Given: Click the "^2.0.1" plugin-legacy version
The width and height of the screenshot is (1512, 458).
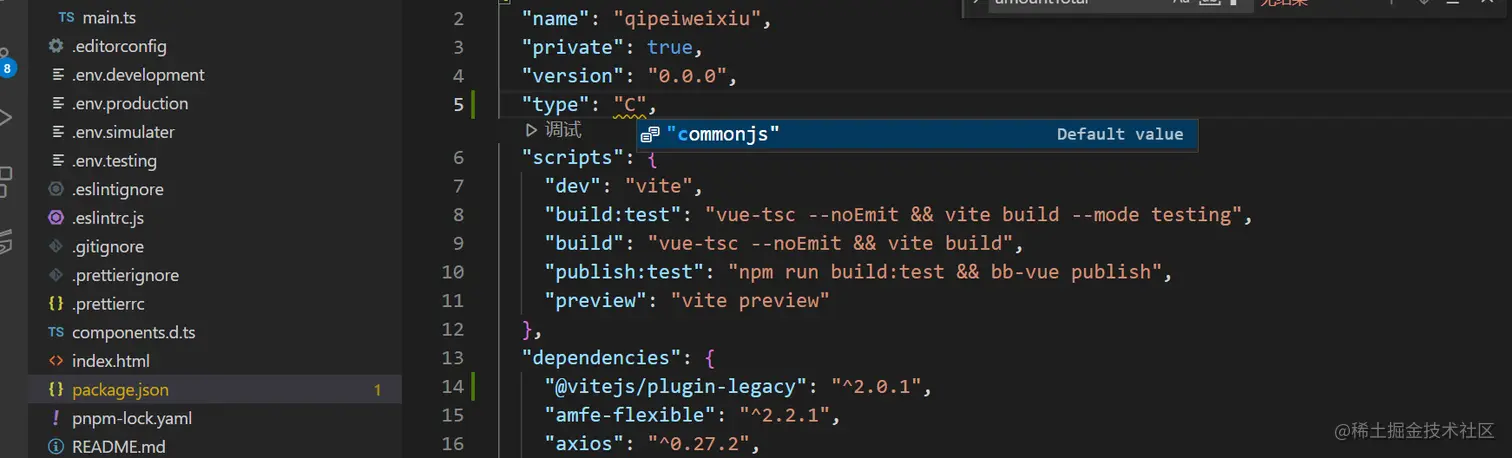Looking at the screenshot, I should pos(875,386).
